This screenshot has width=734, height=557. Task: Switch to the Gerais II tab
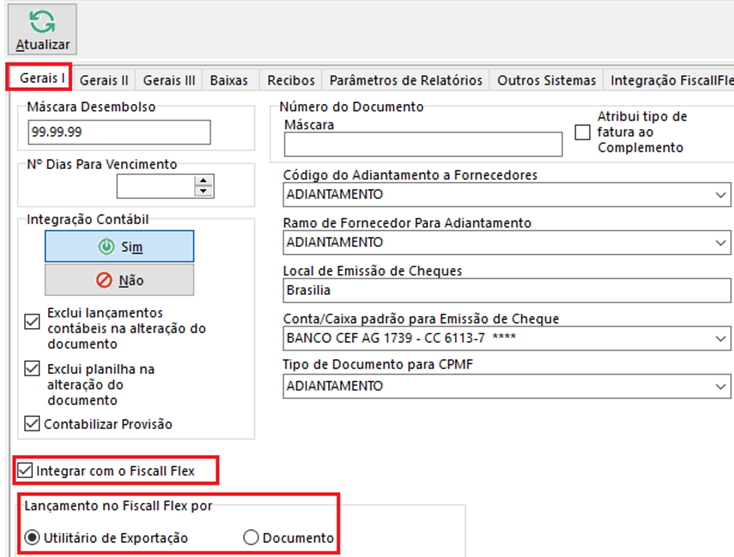(x=104, y=80)
